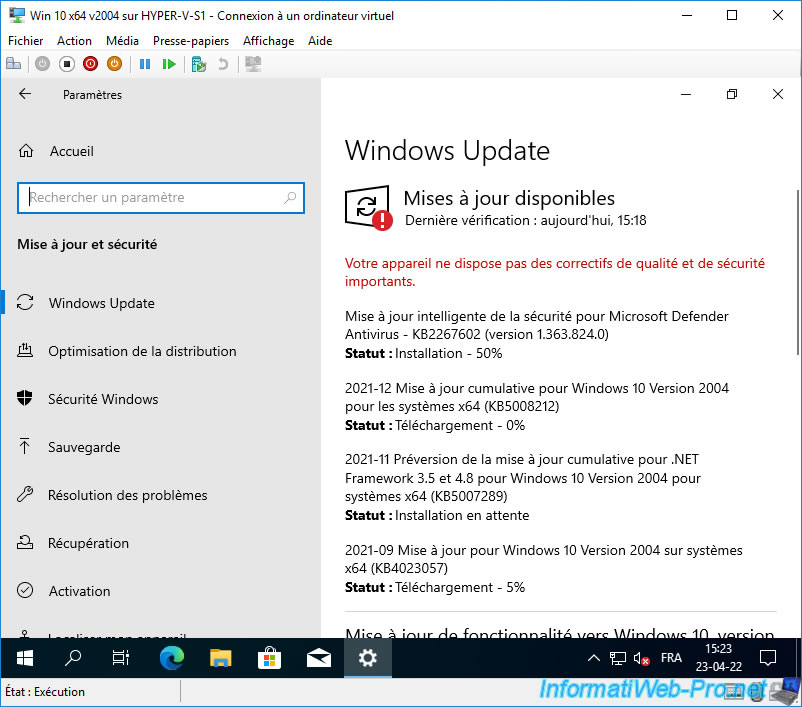
Task: Click the Ctrl+Alt+Del toolbar icon
Action: tap(13, 64)
